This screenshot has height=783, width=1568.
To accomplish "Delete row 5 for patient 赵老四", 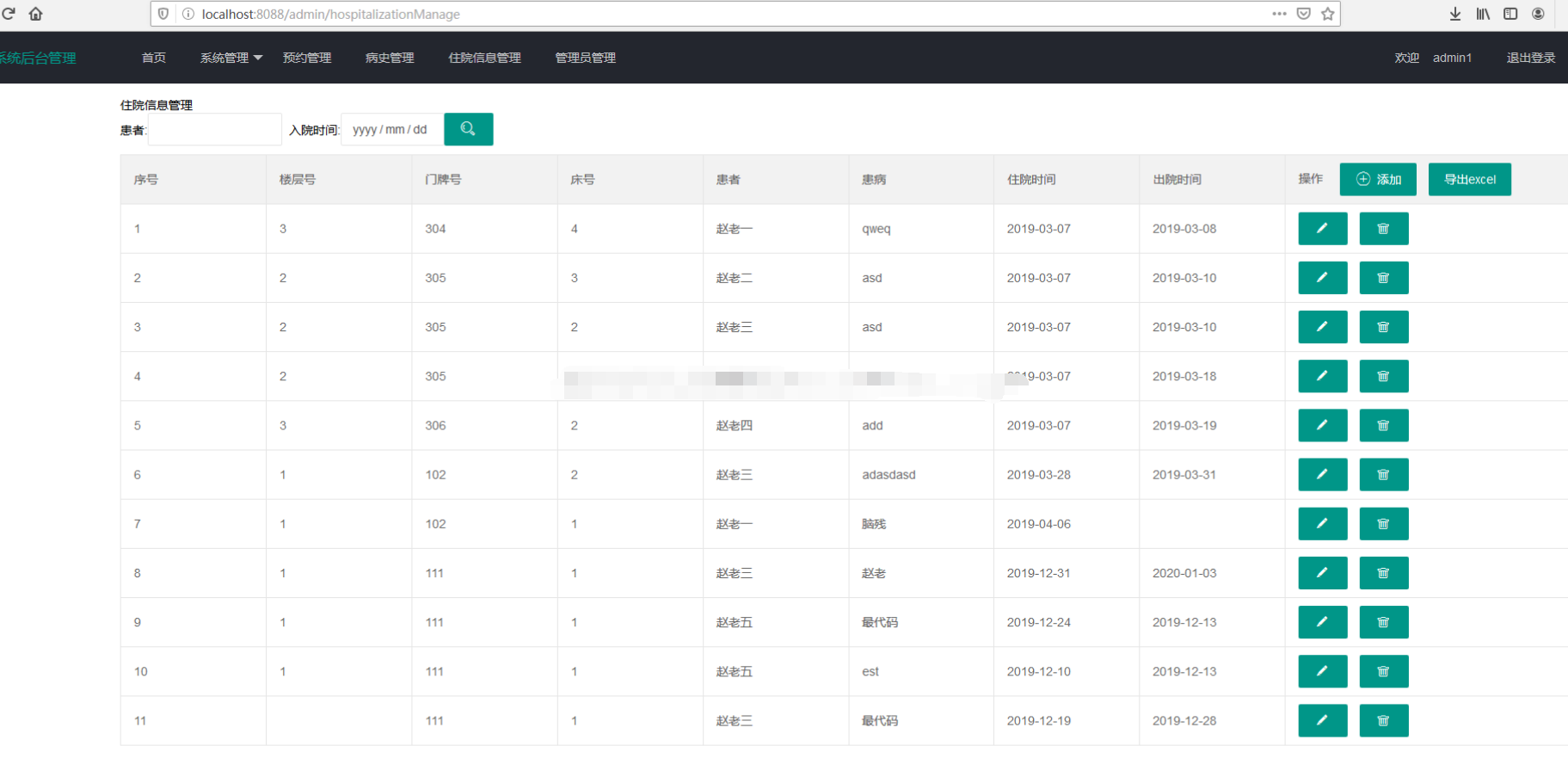I will click(1383, 425).
